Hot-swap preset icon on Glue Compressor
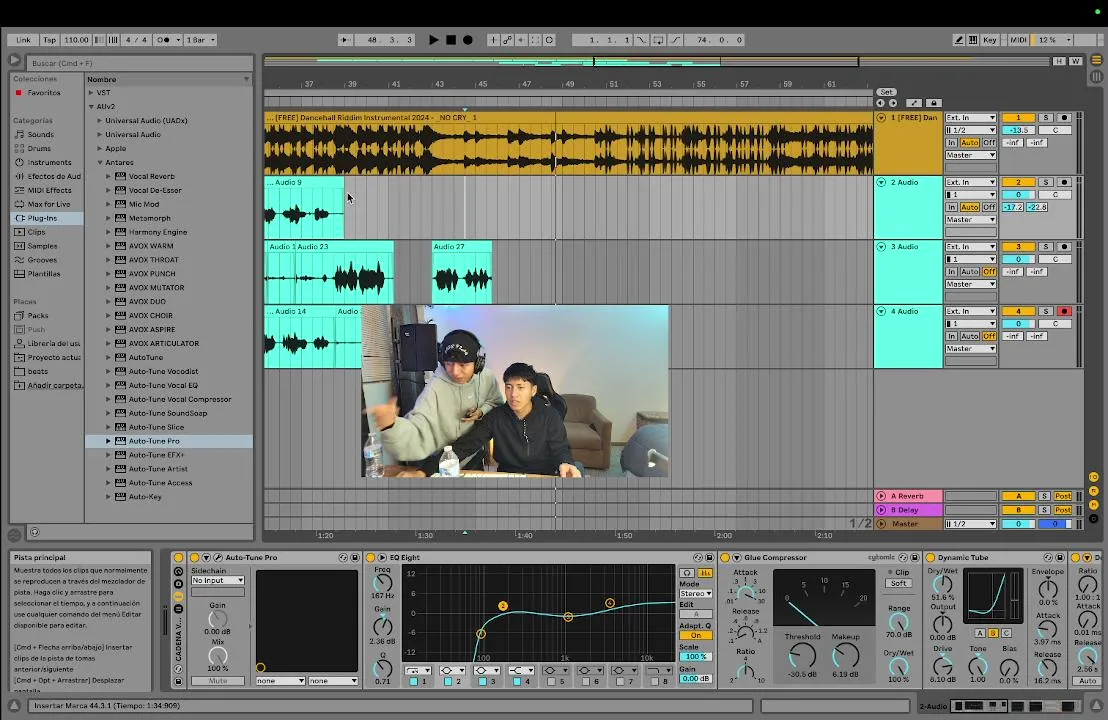Screen dimensions: 1108x720 [903, 557]
